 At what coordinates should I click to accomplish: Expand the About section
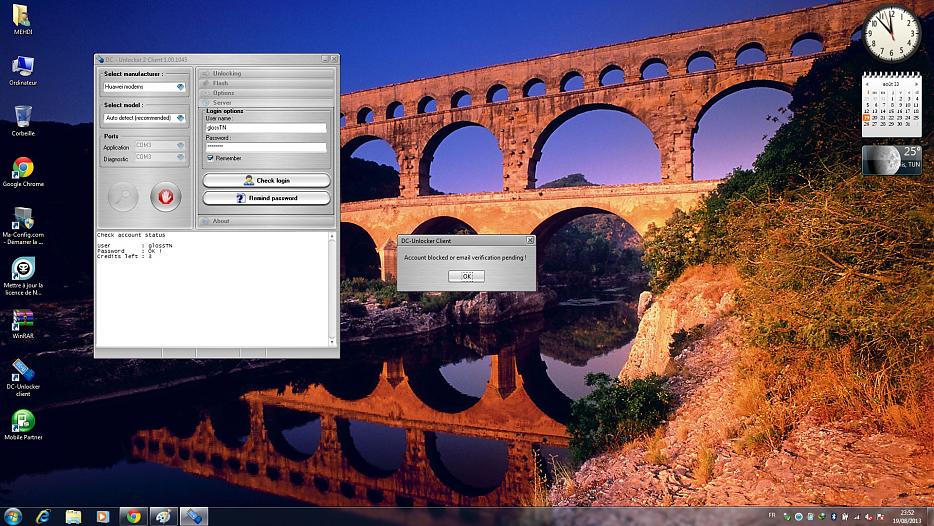point(265,221)
